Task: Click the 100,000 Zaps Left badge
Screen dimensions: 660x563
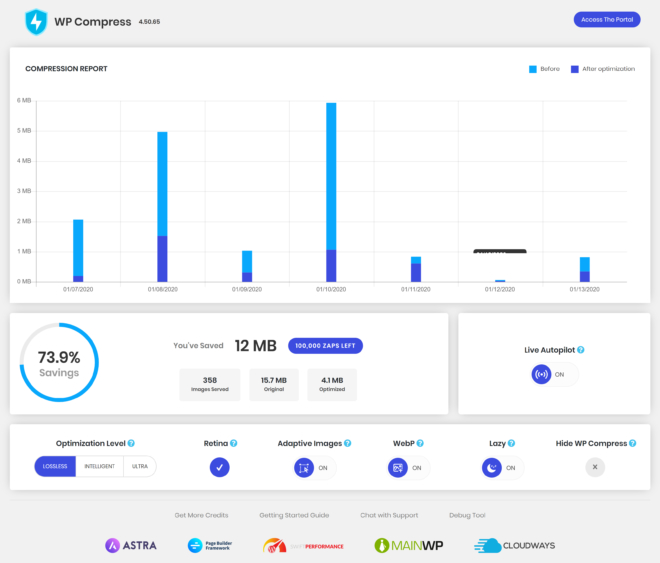Action: coord(325,345)
